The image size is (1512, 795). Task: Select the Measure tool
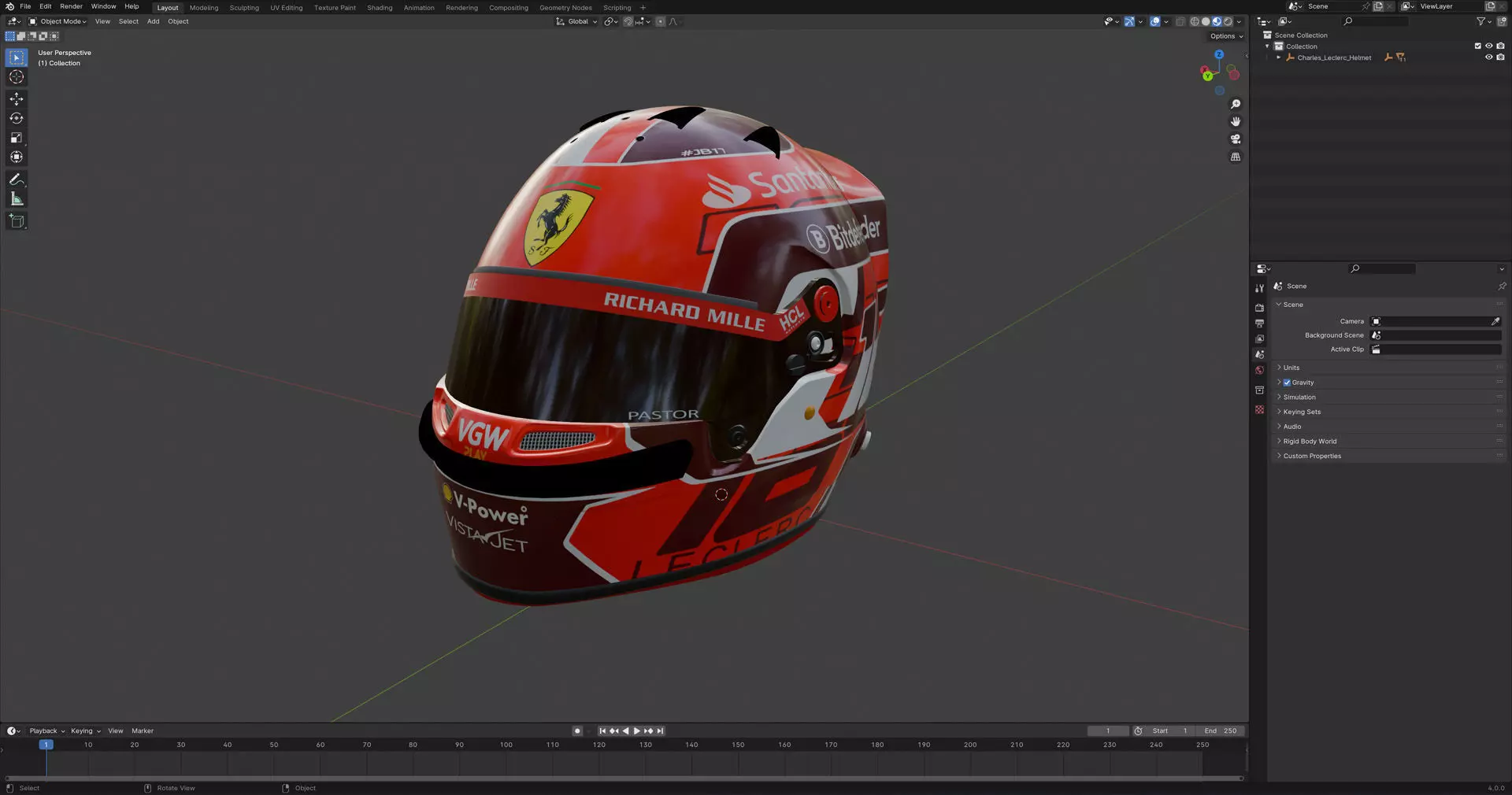pos(17,199)
